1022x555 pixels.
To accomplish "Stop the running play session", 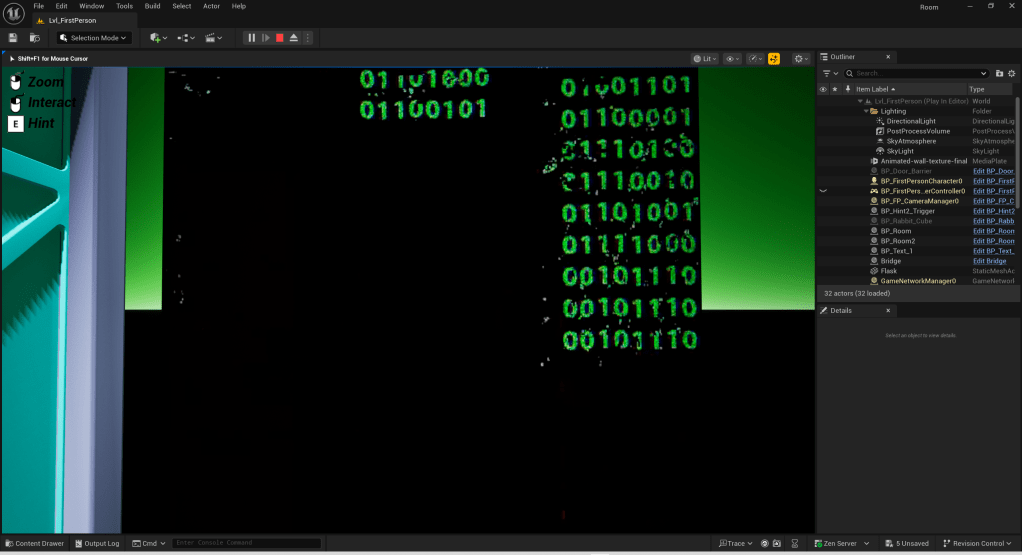I will click(280, 38).
